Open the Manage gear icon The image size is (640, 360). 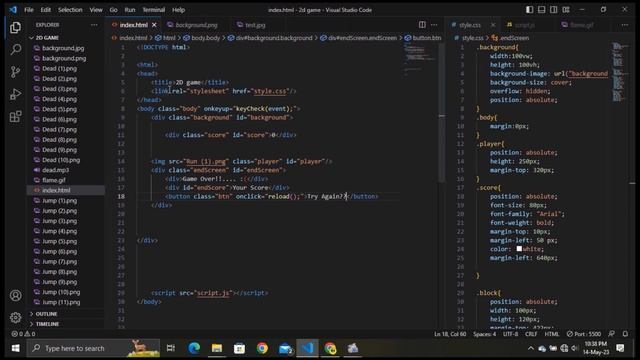(16, 317)
